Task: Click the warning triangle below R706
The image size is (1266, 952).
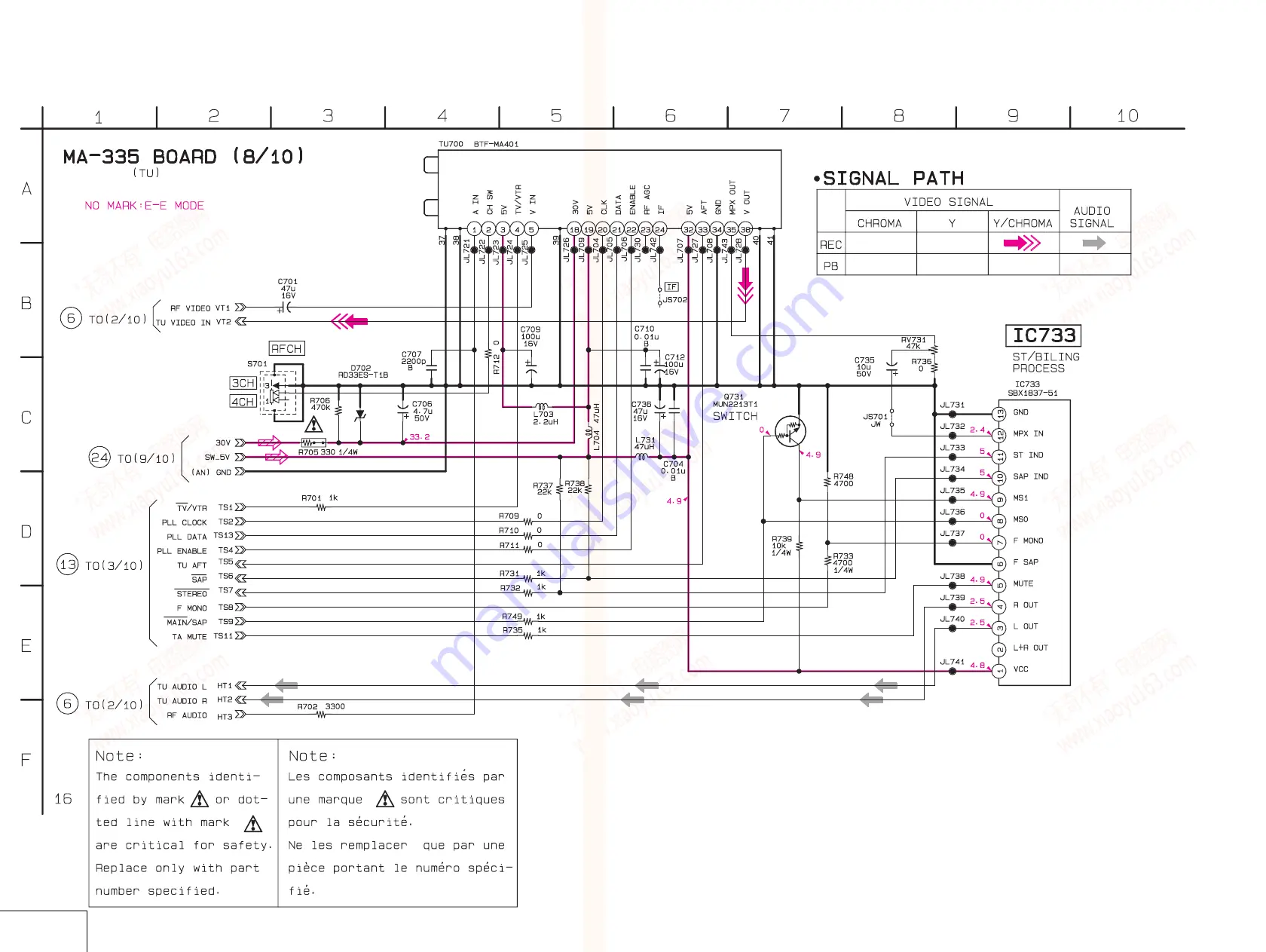Action: [x=313, y=425]
